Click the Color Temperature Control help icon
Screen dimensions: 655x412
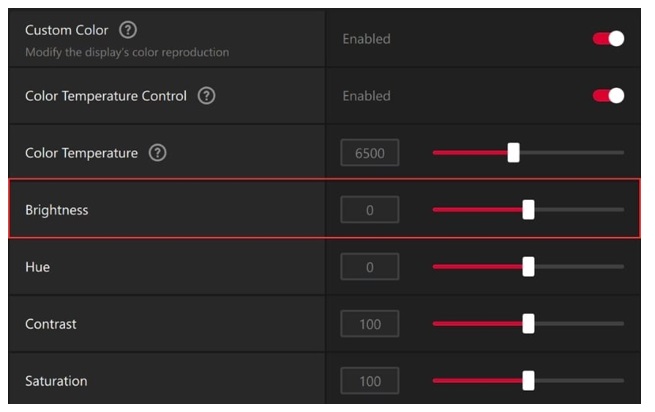click(x=206, y=96)
